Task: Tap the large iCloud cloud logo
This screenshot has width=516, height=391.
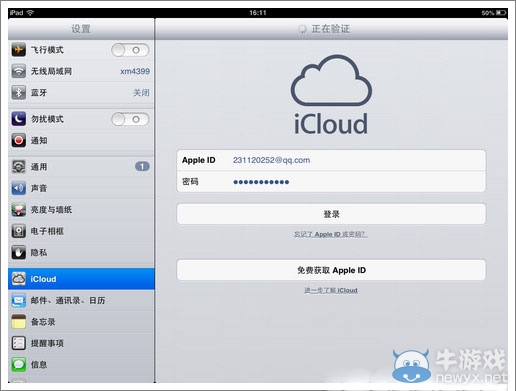Action: pyautogui.click(x=331, y=80)
